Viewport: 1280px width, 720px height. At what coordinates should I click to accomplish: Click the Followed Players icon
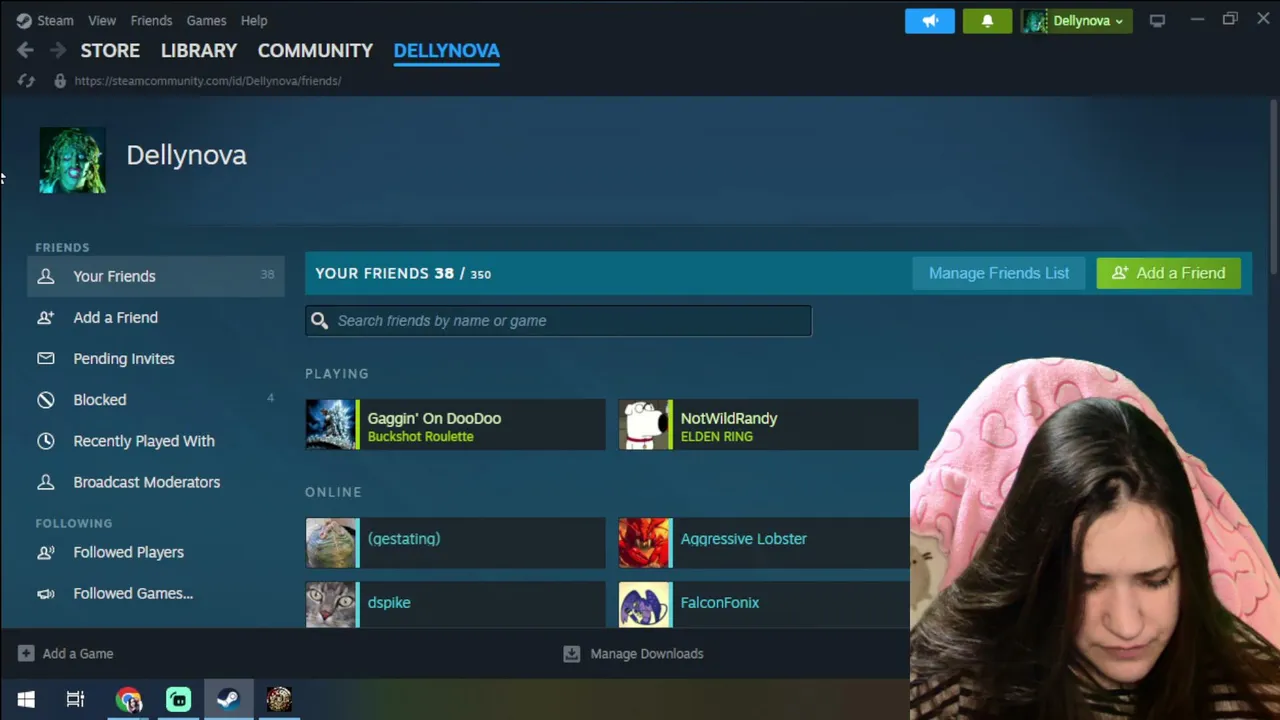pos(46,552)
